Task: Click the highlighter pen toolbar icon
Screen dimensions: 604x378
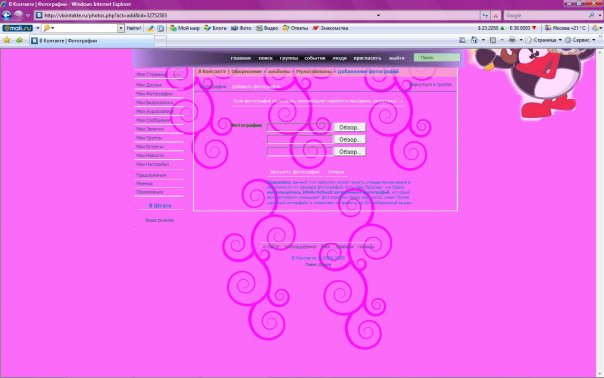Action: (x=151, y=28)
